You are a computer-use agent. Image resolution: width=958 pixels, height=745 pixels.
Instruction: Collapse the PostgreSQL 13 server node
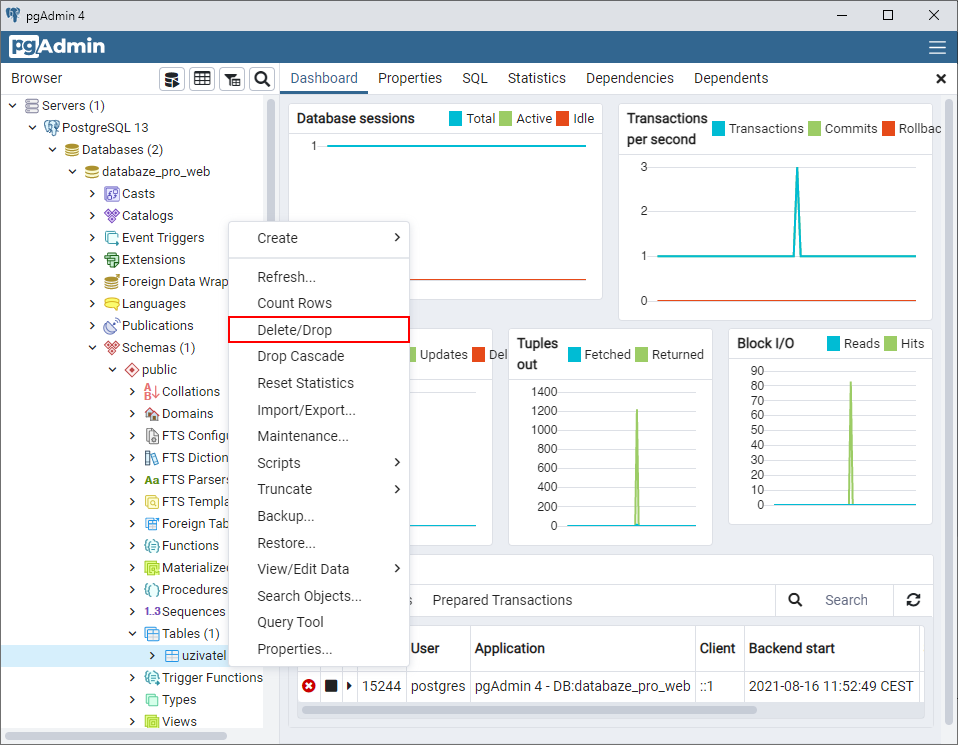32,128
